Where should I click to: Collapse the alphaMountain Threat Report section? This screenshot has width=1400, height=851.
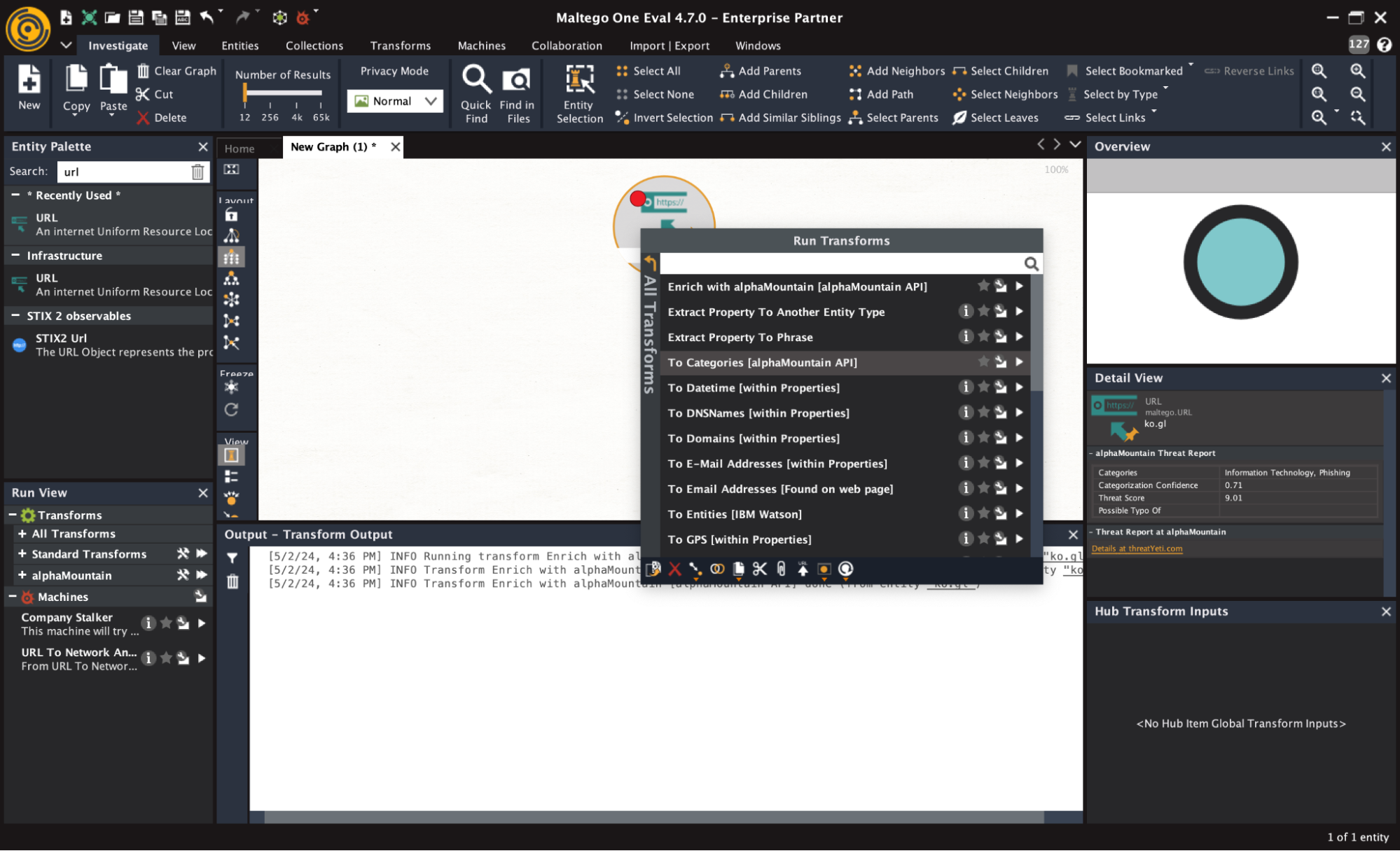(x=1091, y=453)
